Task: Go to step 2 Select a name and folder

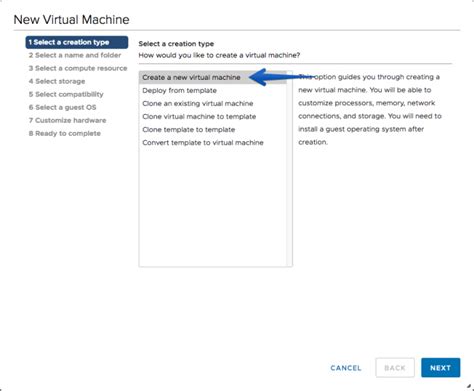Action: click(75, 55)
